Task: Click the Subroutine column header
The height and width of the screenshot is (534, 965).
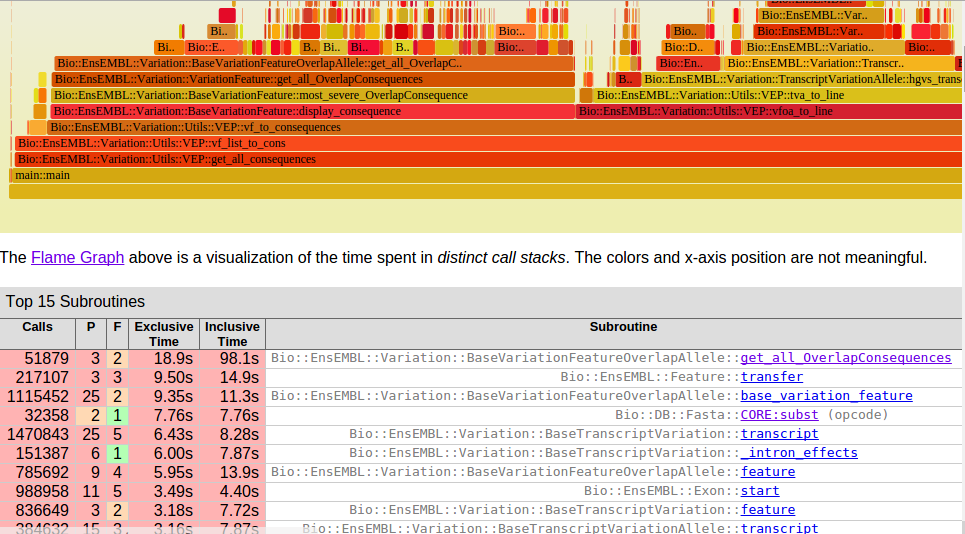Action: (623, 327)
